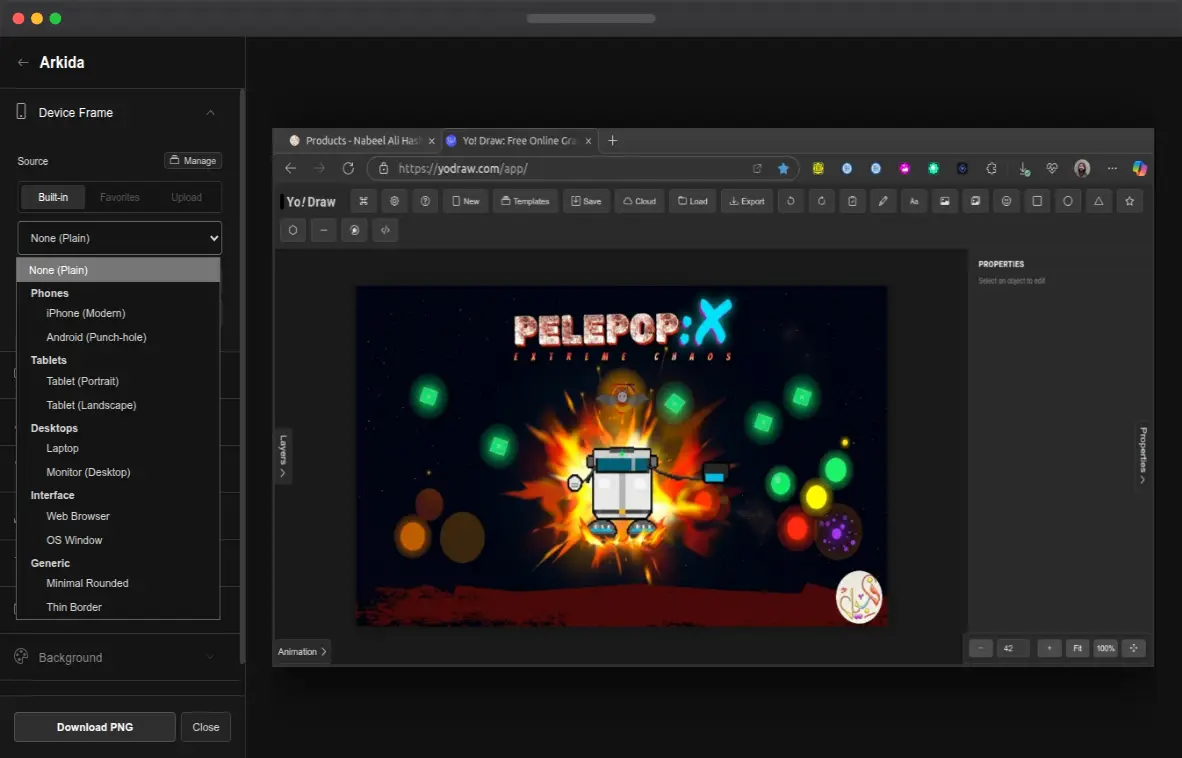Switch to the Favorites source tab
This screenshot has height=758, width=1182.
click(x=120, y=197)
